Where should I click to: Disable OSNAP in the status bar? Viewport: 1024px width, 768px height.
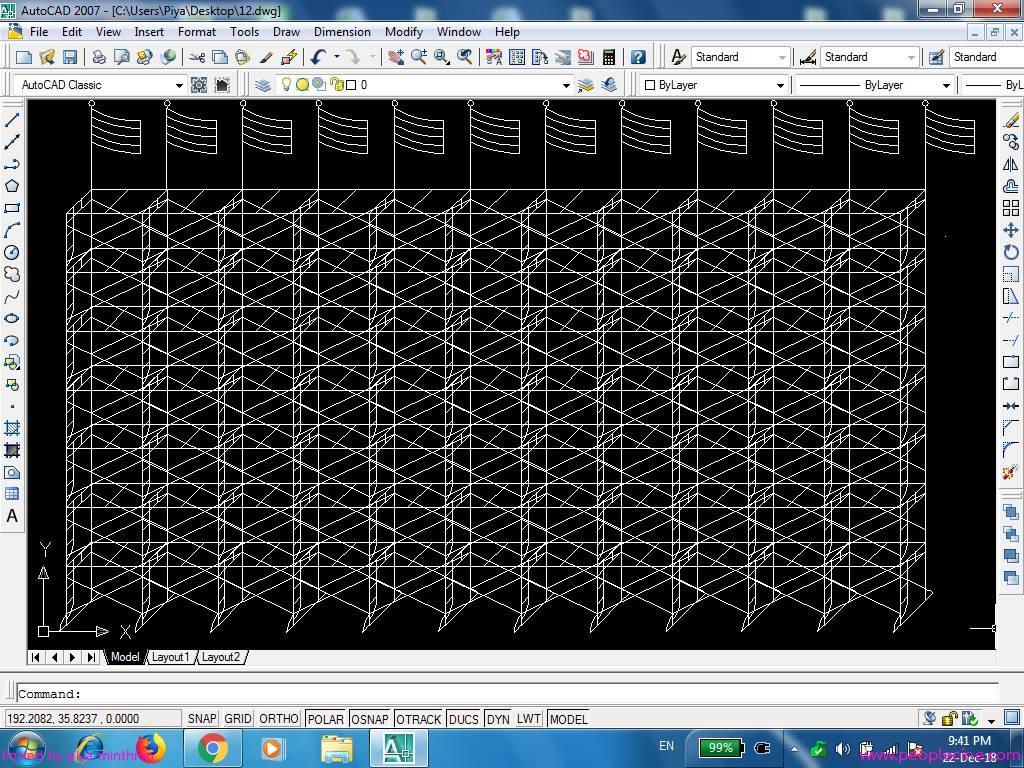tap(369, 718)
